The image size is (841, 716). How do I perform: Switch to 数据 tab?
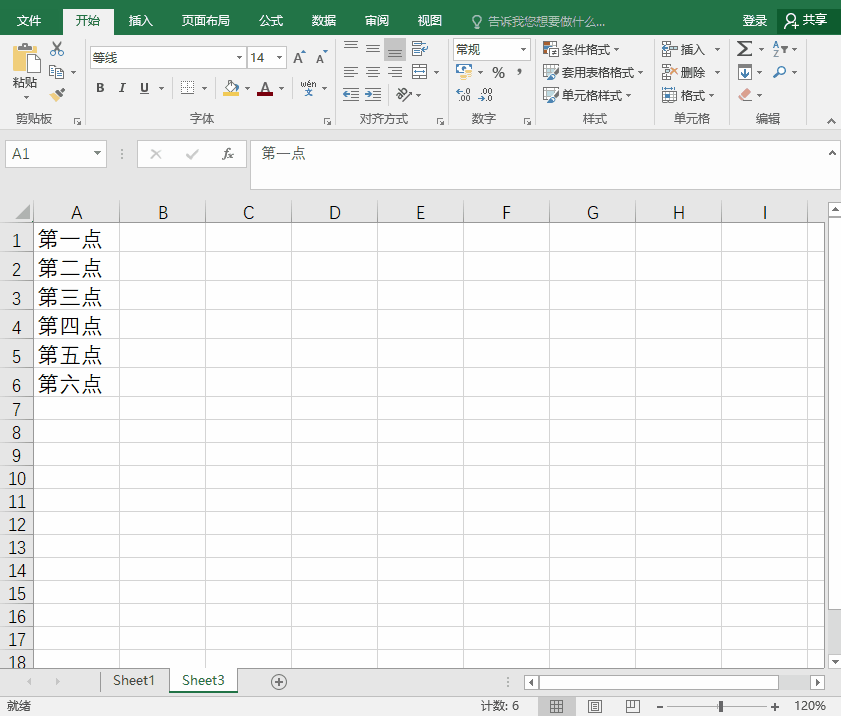pyautogui.click(x=324, y=21)
